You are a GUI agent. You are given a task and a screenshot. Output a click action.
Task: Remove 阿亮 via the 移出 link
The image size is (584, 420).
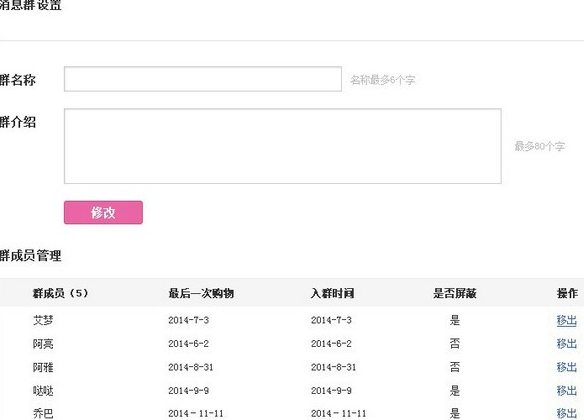coord(566,343)
